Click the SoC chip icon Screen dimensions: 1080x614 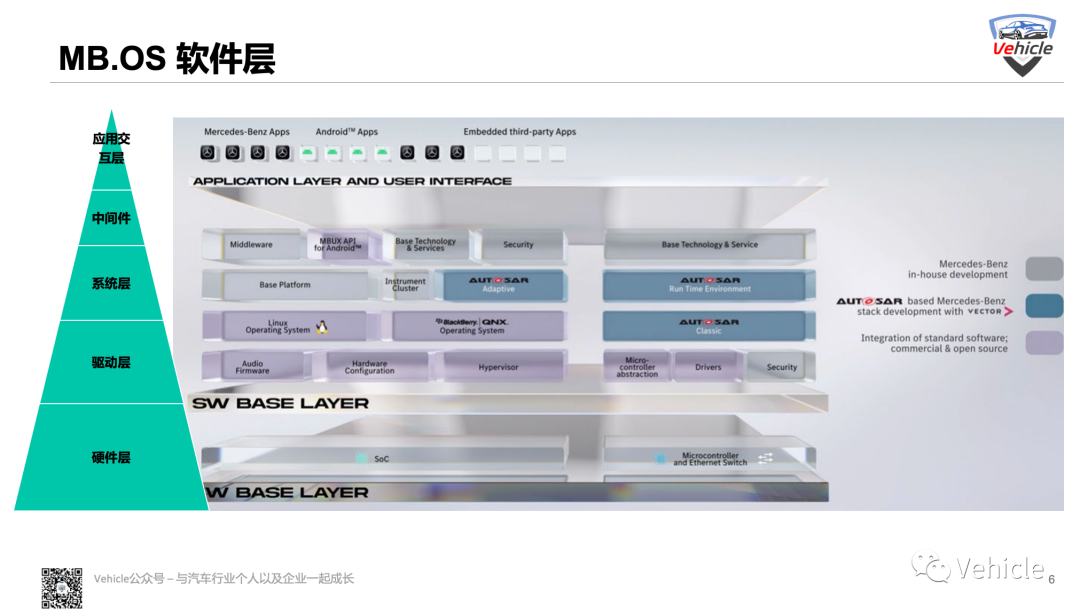pos(361,458)
